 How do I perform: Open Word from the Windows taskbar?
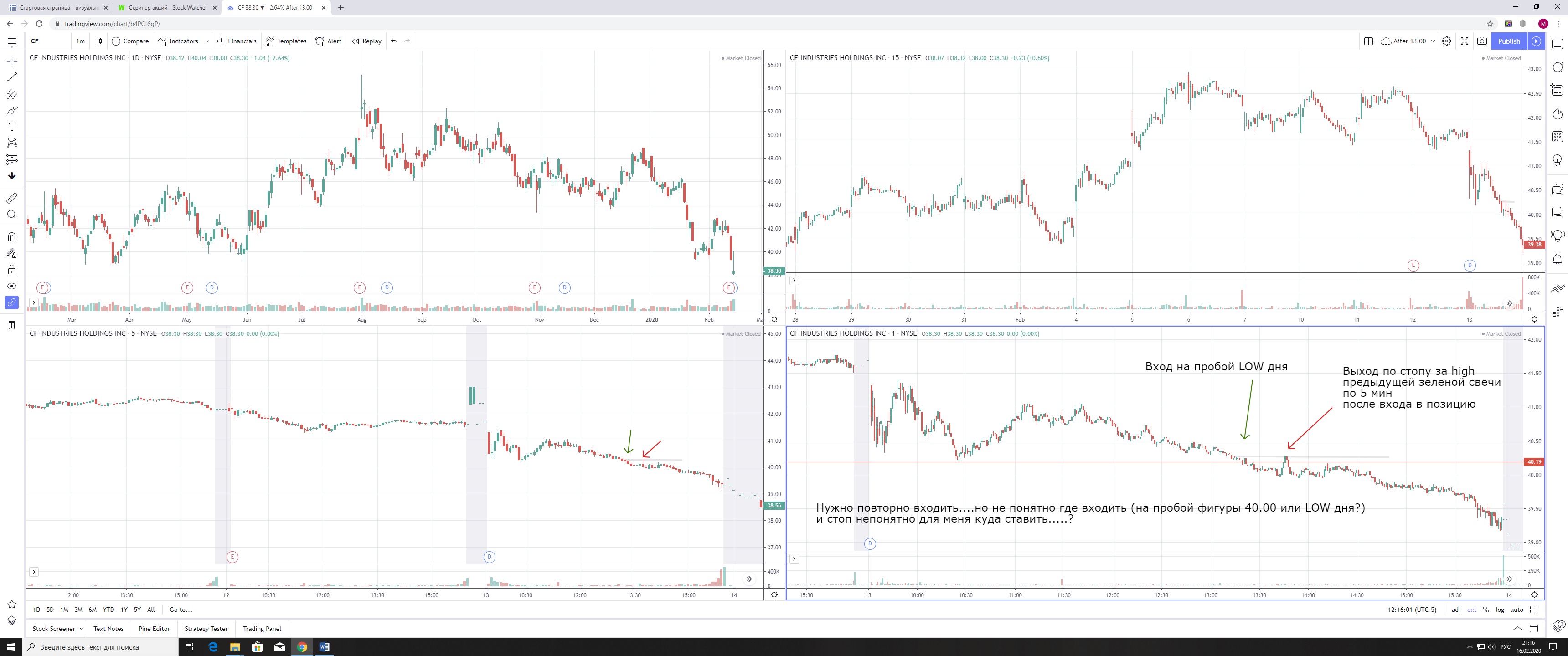tap(324, 646)
